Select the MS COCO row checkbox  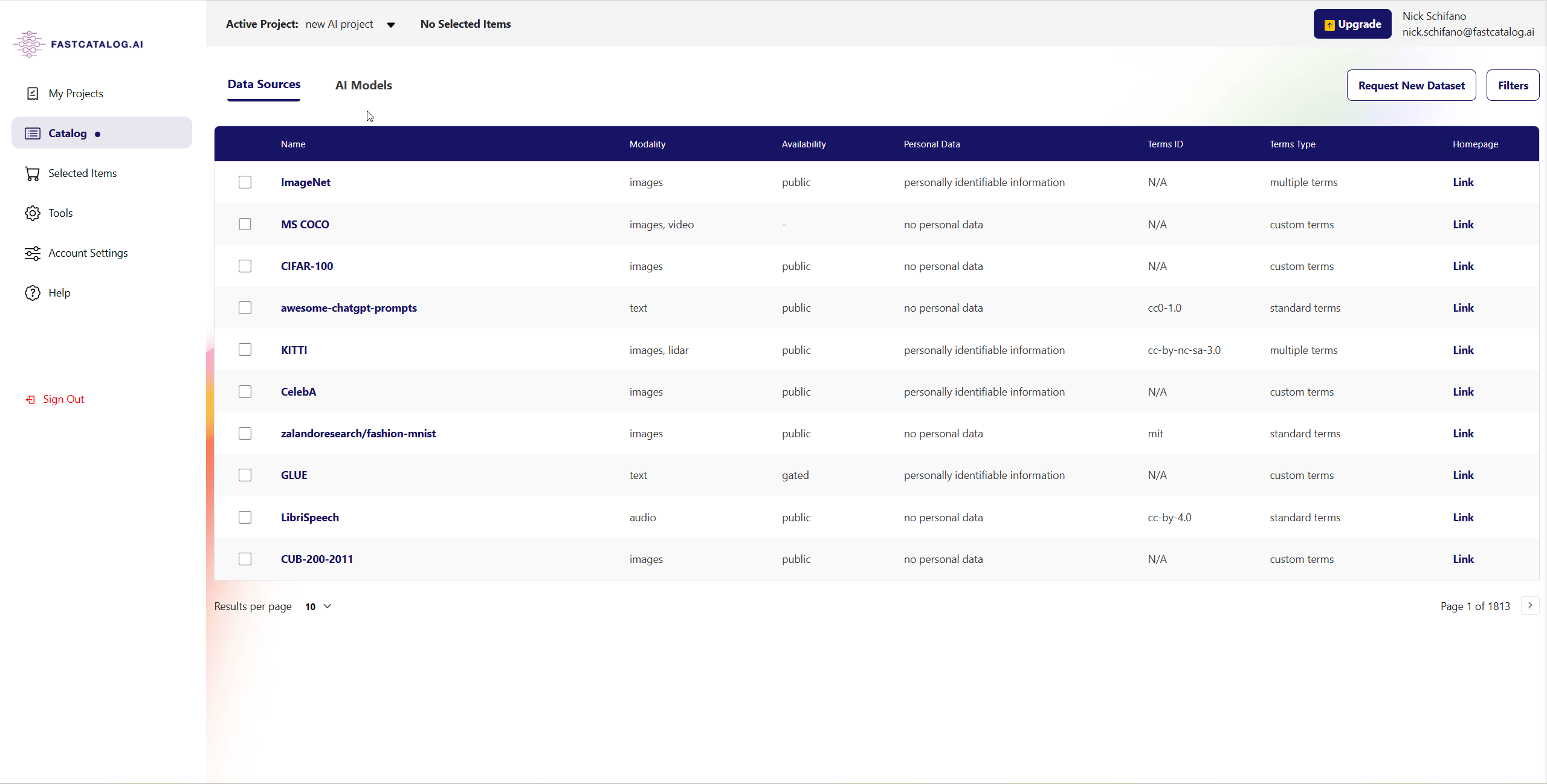(245, 224)
